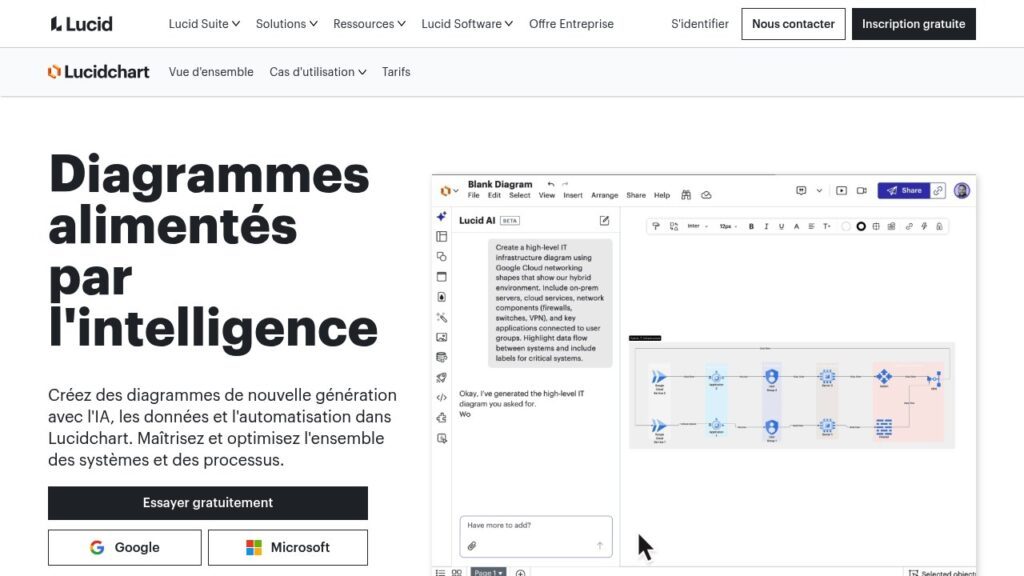The image size is (1024, 576).
Task: Click the generated infrastructure diagram on canvas
Action: click(792, 395)
